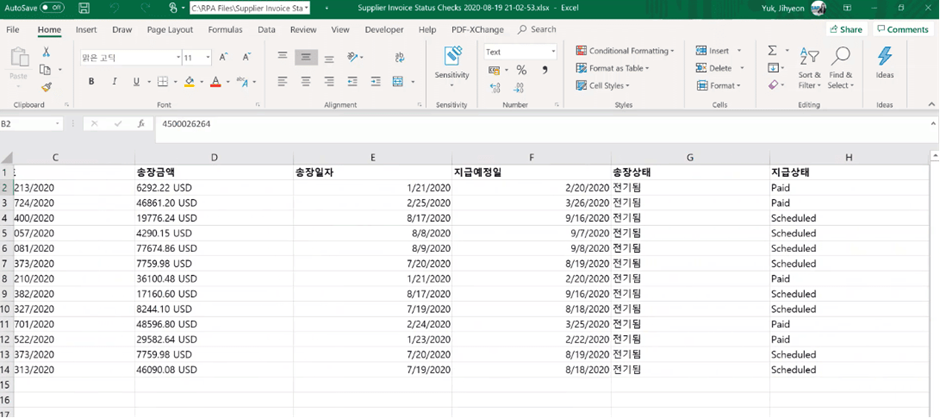940x418 pixels.
Task: Click the formula bar Insert Function fx
Action: [141, 124]
